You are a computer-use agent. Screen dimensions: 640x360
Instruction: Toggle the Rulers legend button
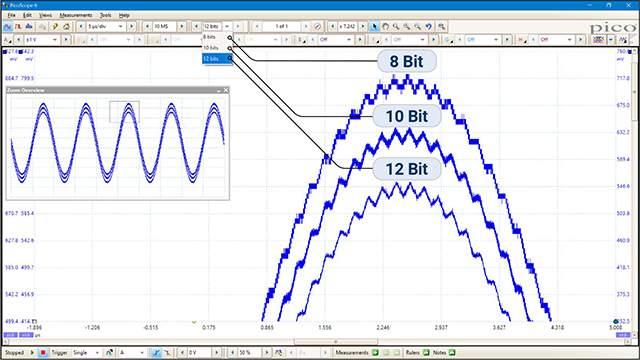coord(426,352)
